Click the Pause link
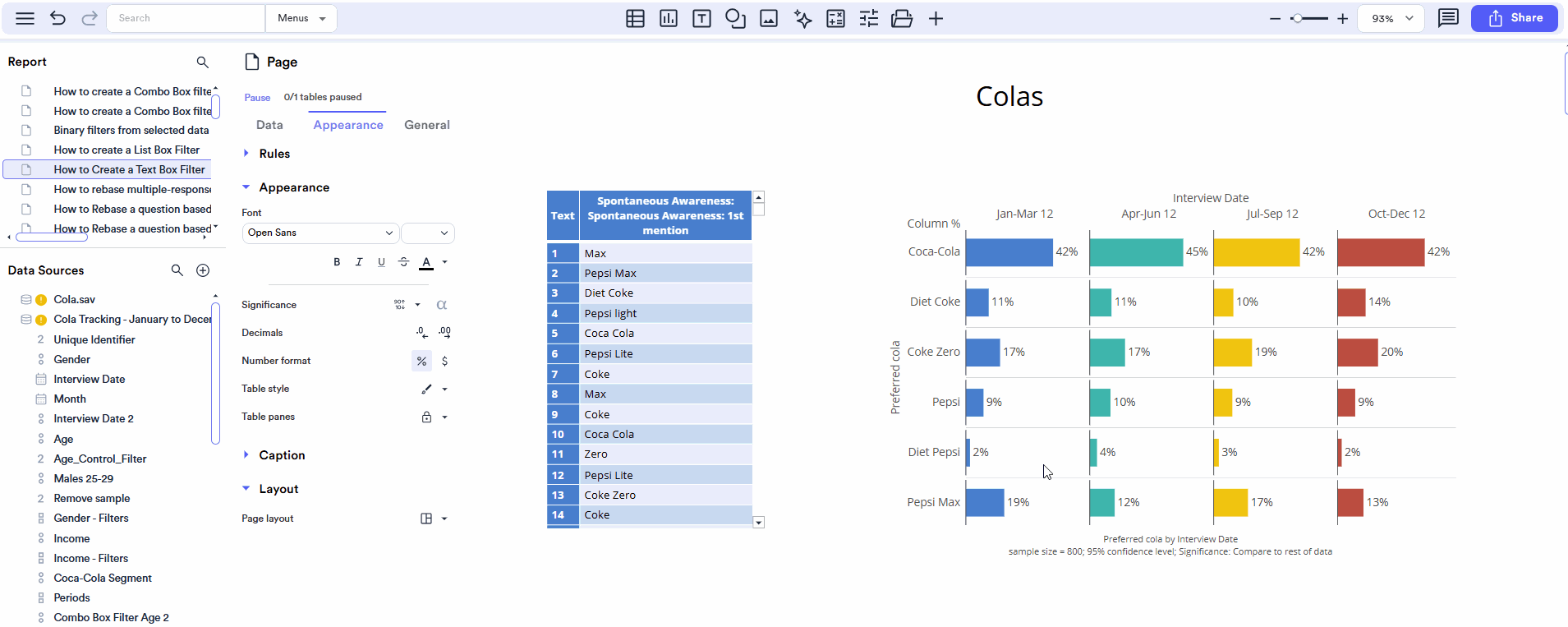 point(257,97)
